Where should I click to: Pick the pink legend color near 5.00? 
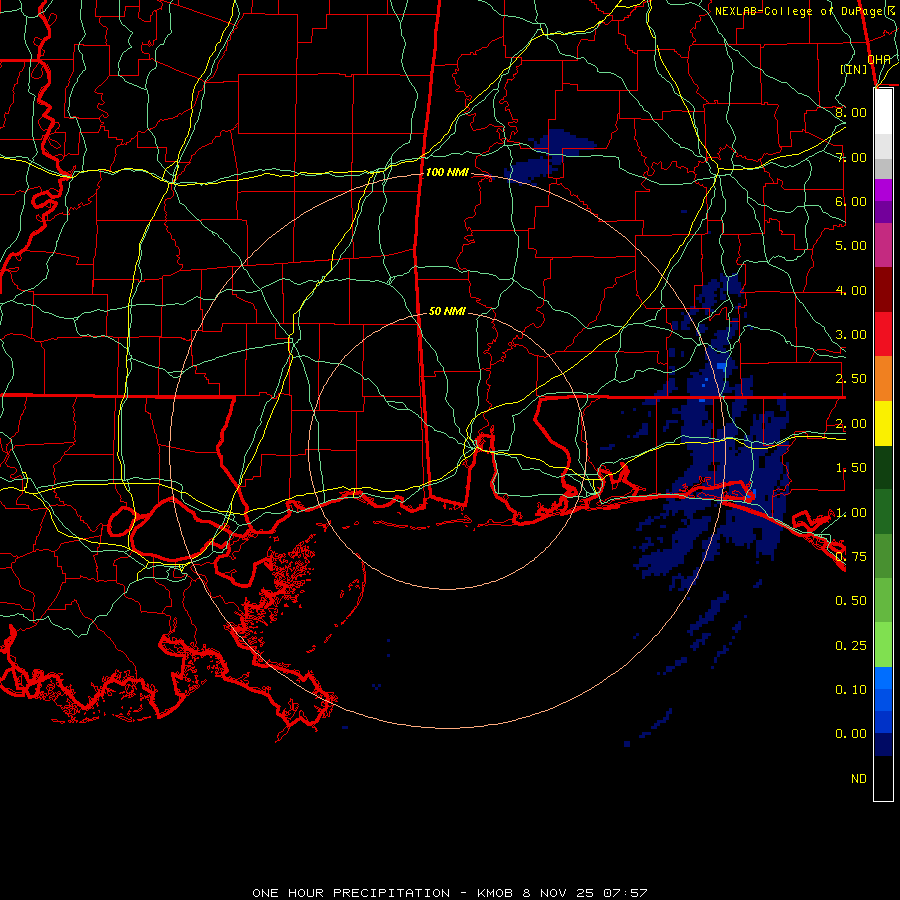(883, 245)
